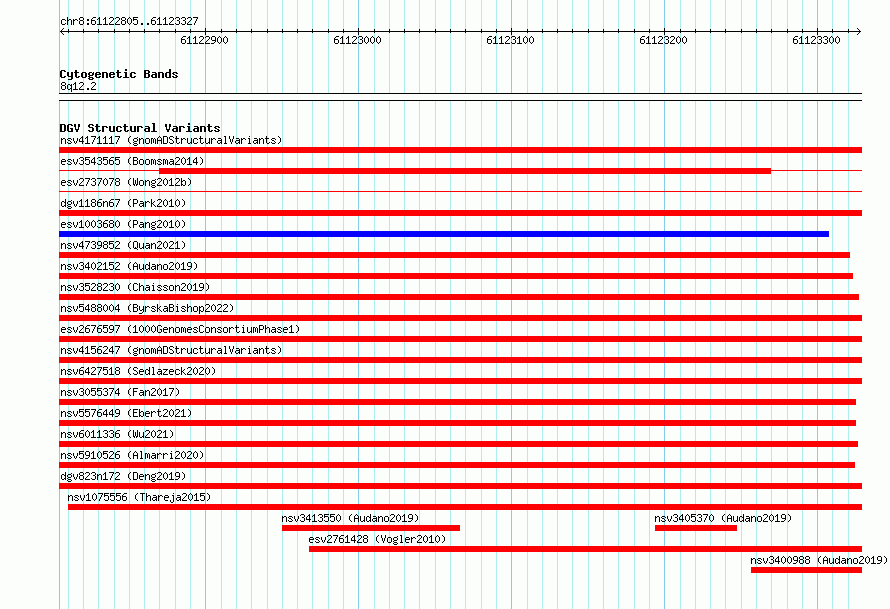
Task: Select the nsv4739852 (Quan2021) label
Action: (x=123, y=245)
